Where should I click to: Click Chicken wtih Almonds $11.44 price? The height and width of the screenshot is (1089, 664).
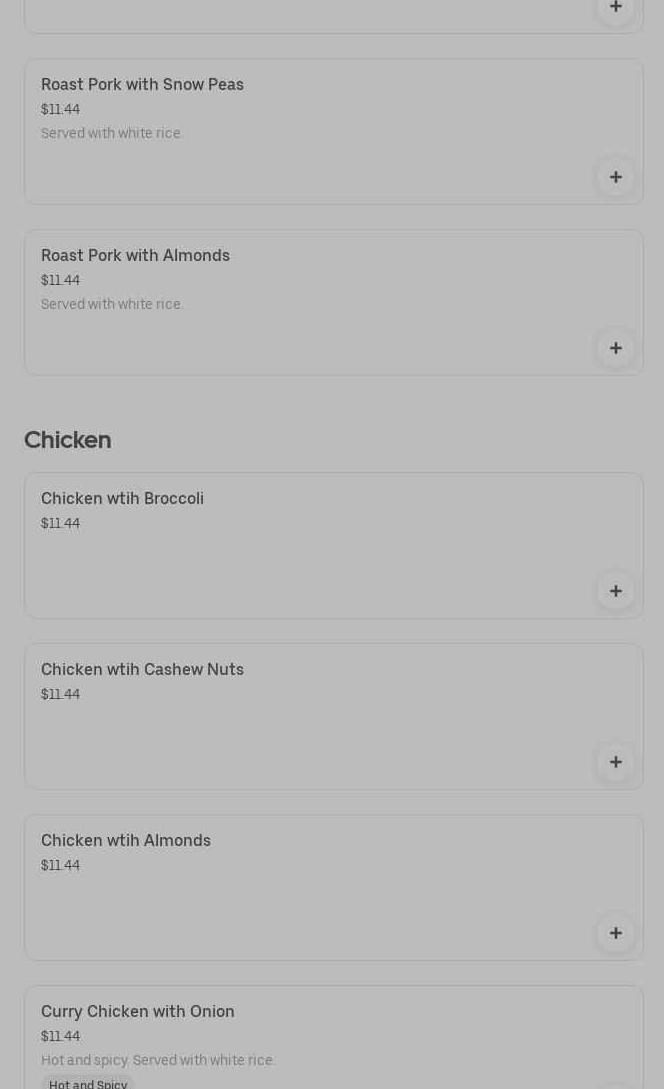pyautogui.click(x=60, y=866)
